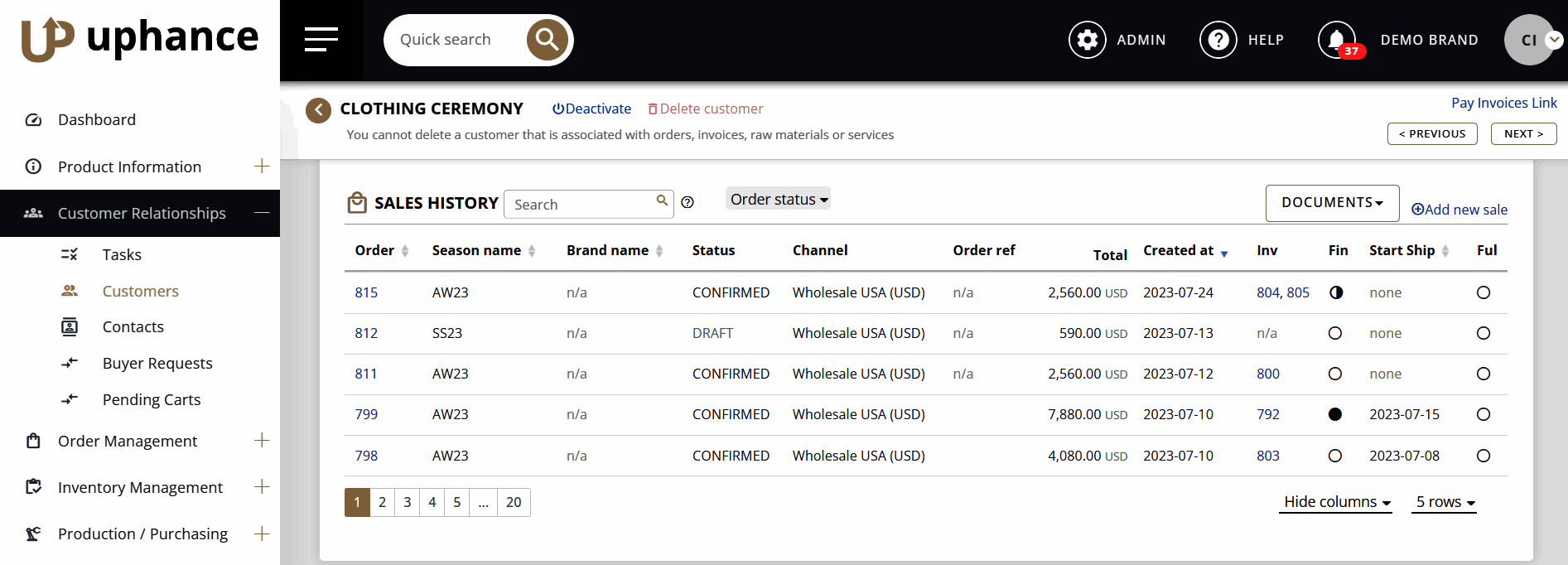
Task: Open the Order status dropdown
Action: [x=778, y=199]
